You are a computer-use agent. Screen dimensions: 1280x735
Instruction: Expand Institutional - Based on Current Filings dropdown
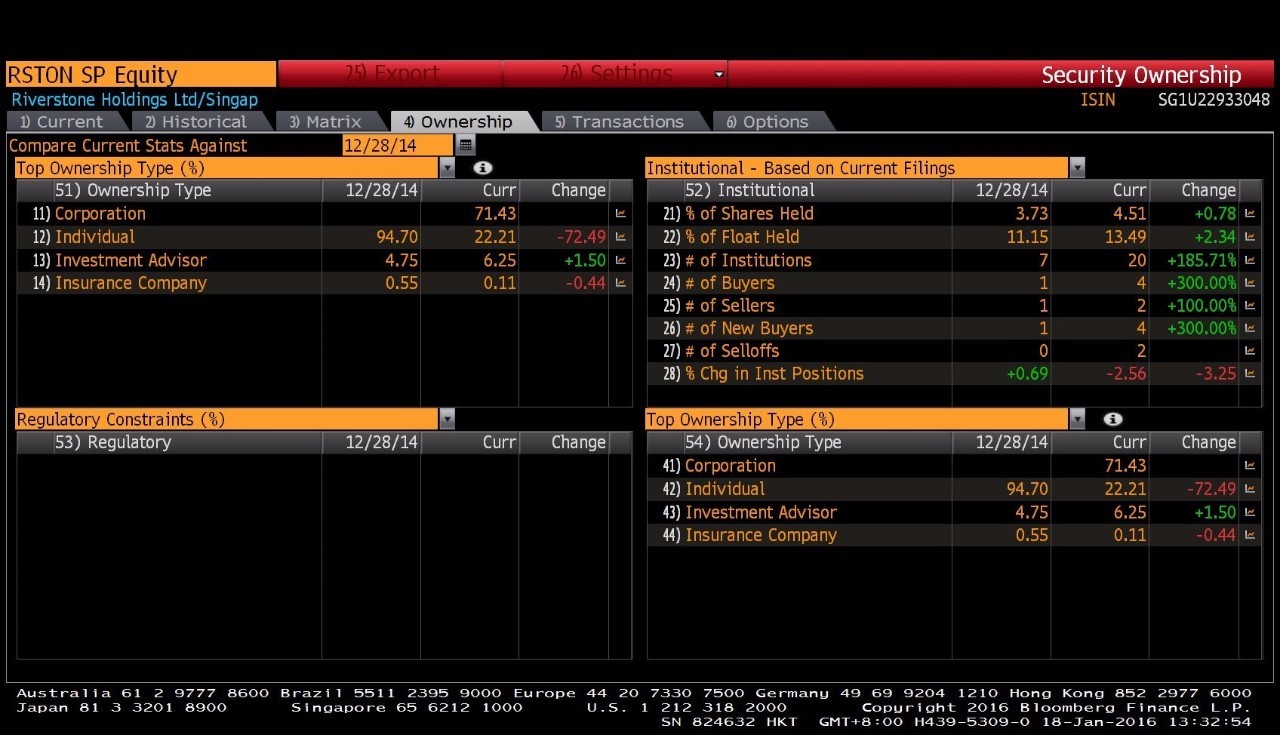click(1077, 168)
